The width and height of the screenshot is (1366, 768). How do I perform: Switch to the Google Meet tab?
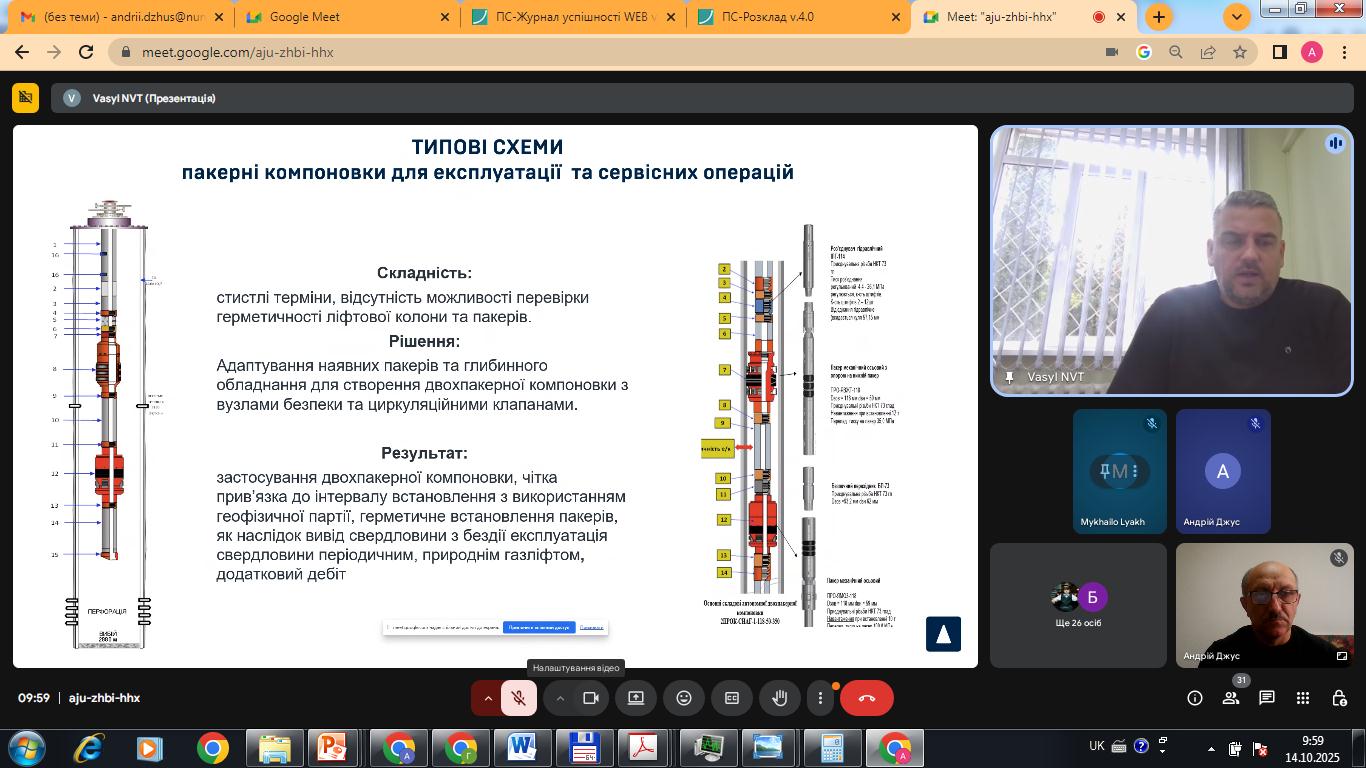coord(346,17)
